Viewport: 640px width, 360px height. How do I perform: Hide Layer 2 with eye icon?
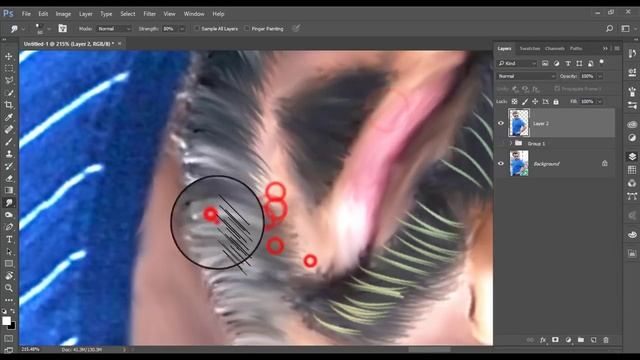pyautogui.click(x=501, y=123)
